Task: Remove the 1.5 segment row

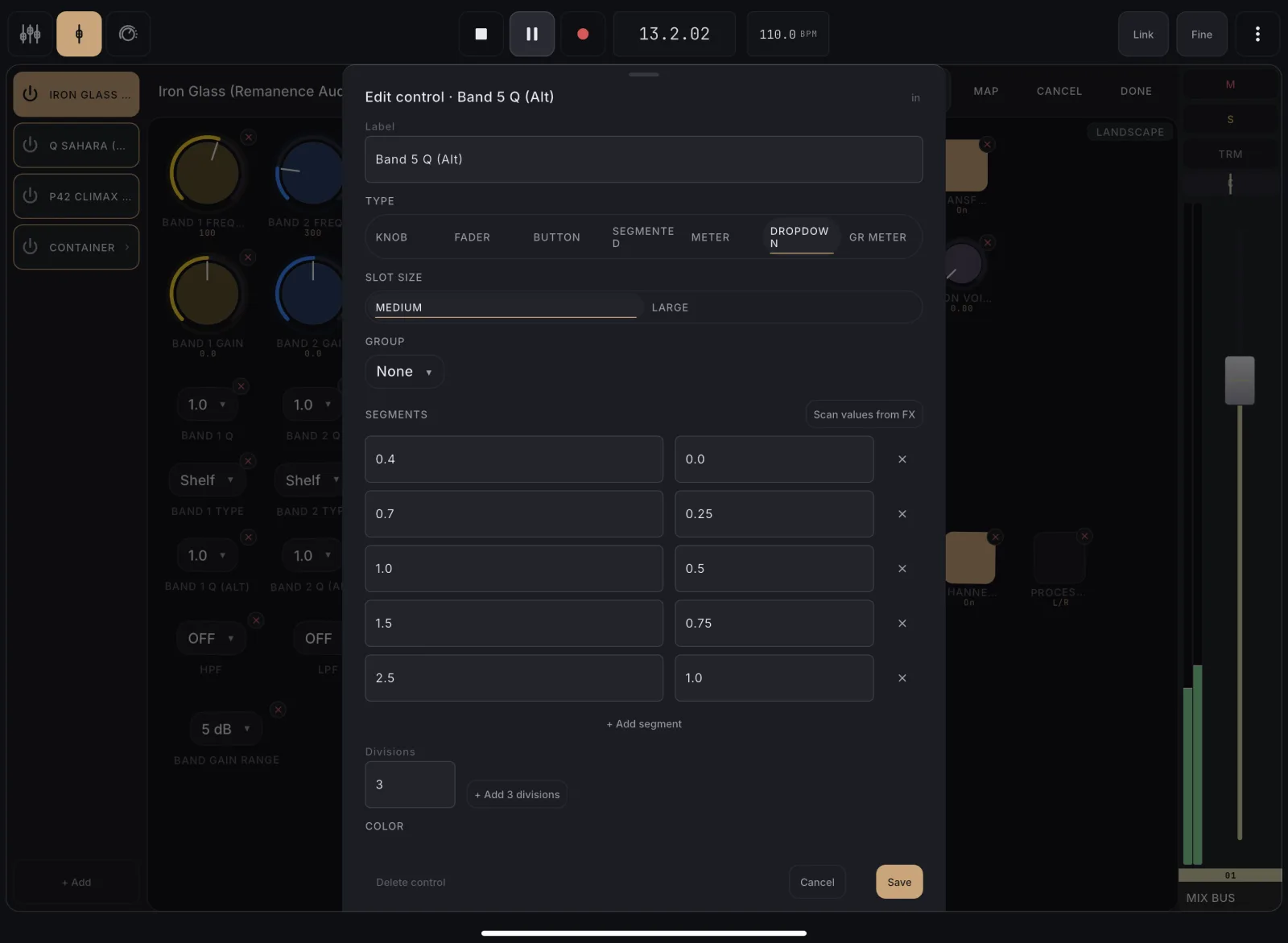Action: coord(902,624)
